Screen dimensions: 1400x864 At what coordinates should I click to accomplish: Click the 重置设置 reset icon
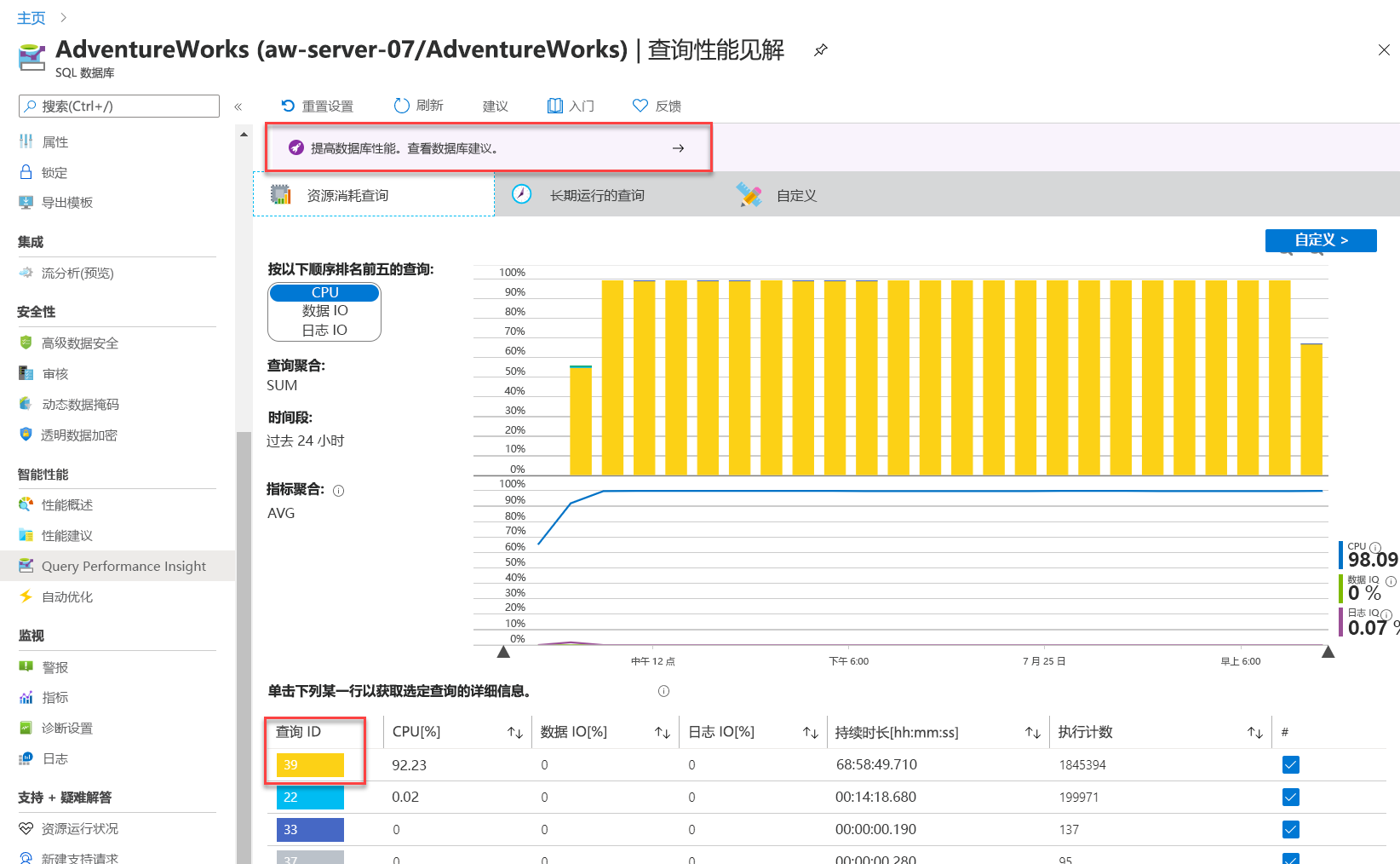point(288,106)
